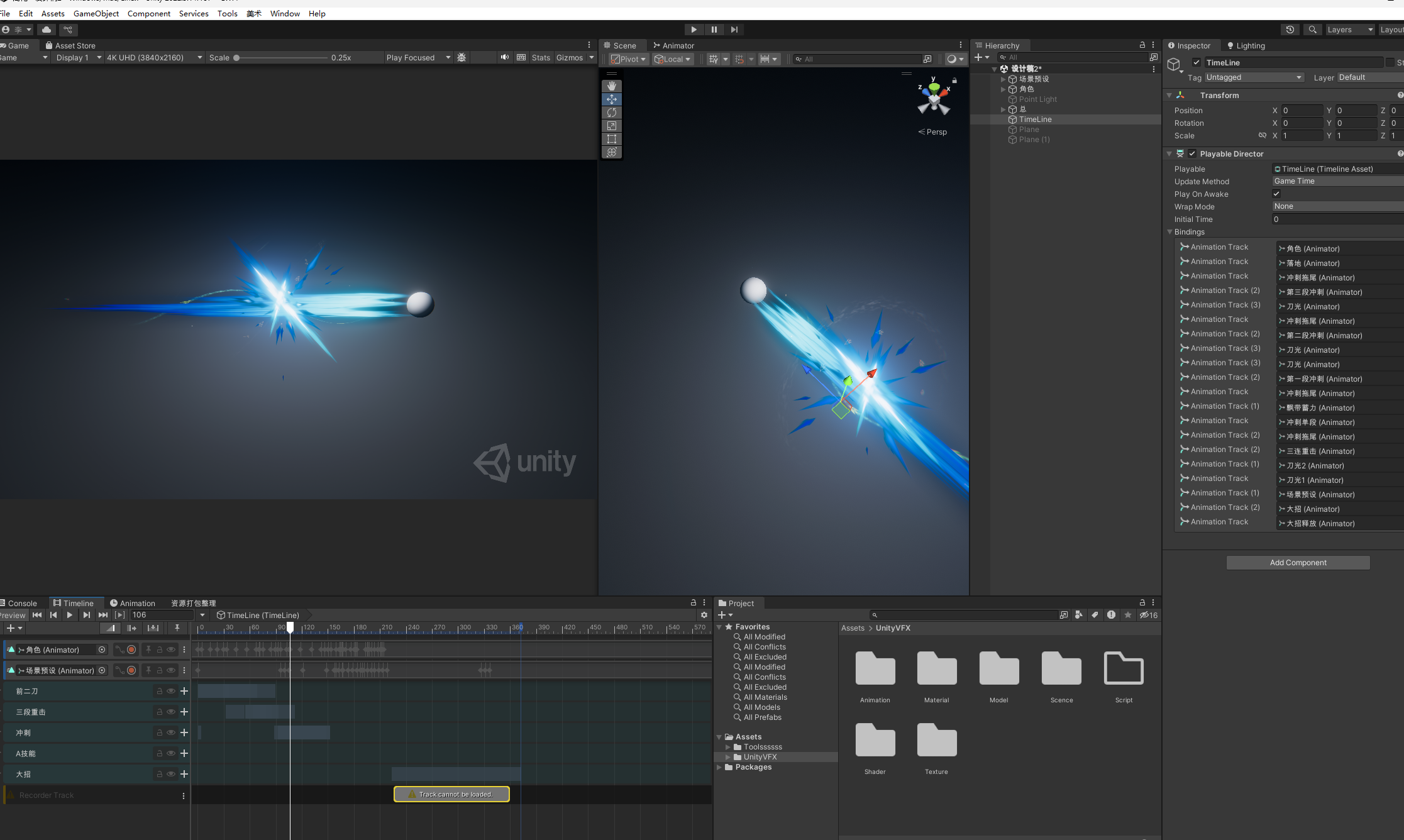
Task: Open the Wrap Mode dropdown
Action: click(1338, 206)
